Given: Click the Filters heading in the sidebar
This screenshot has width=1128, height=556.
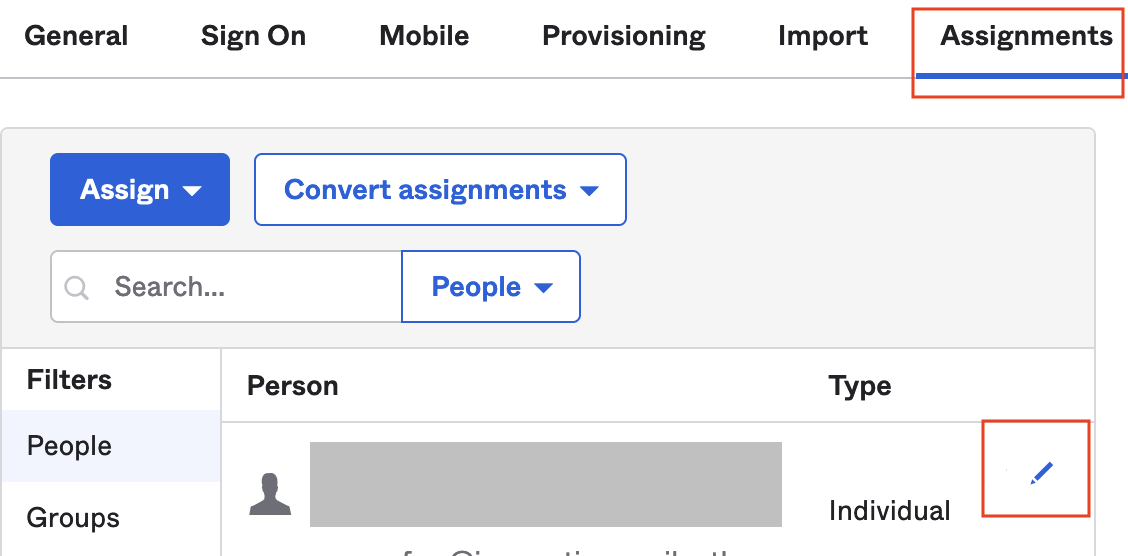Looking at the screenshot, I should pyautogui.click(x=69, y=380).
